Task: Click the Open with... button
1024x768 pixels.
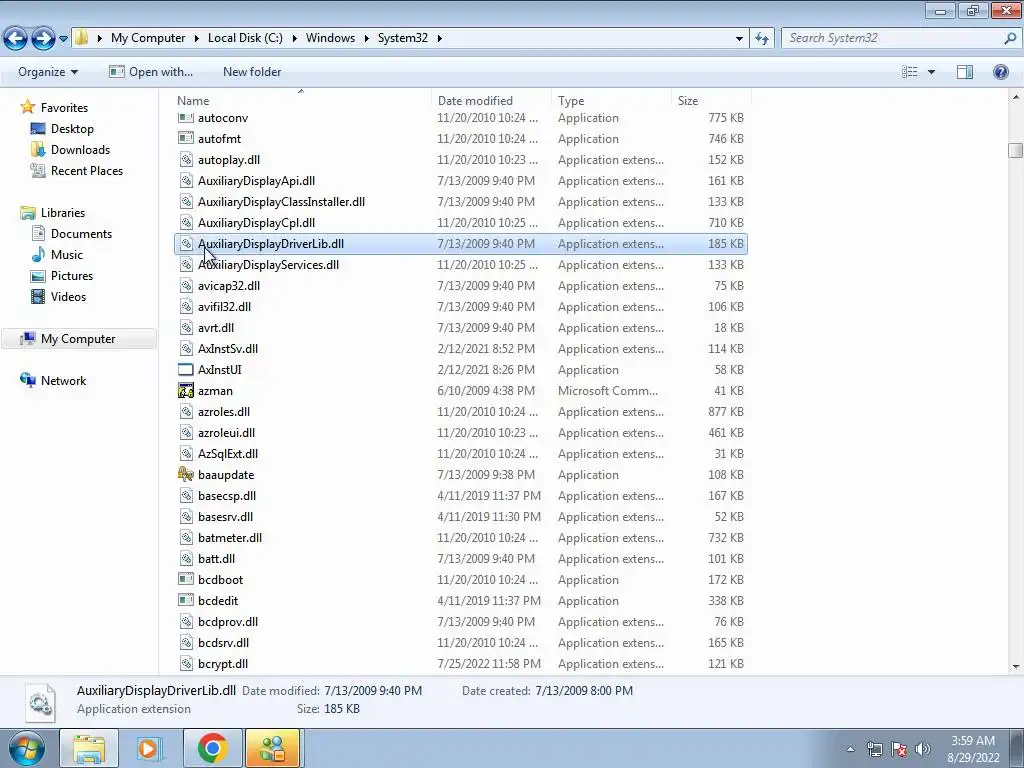Action: (x=151, y=72)
